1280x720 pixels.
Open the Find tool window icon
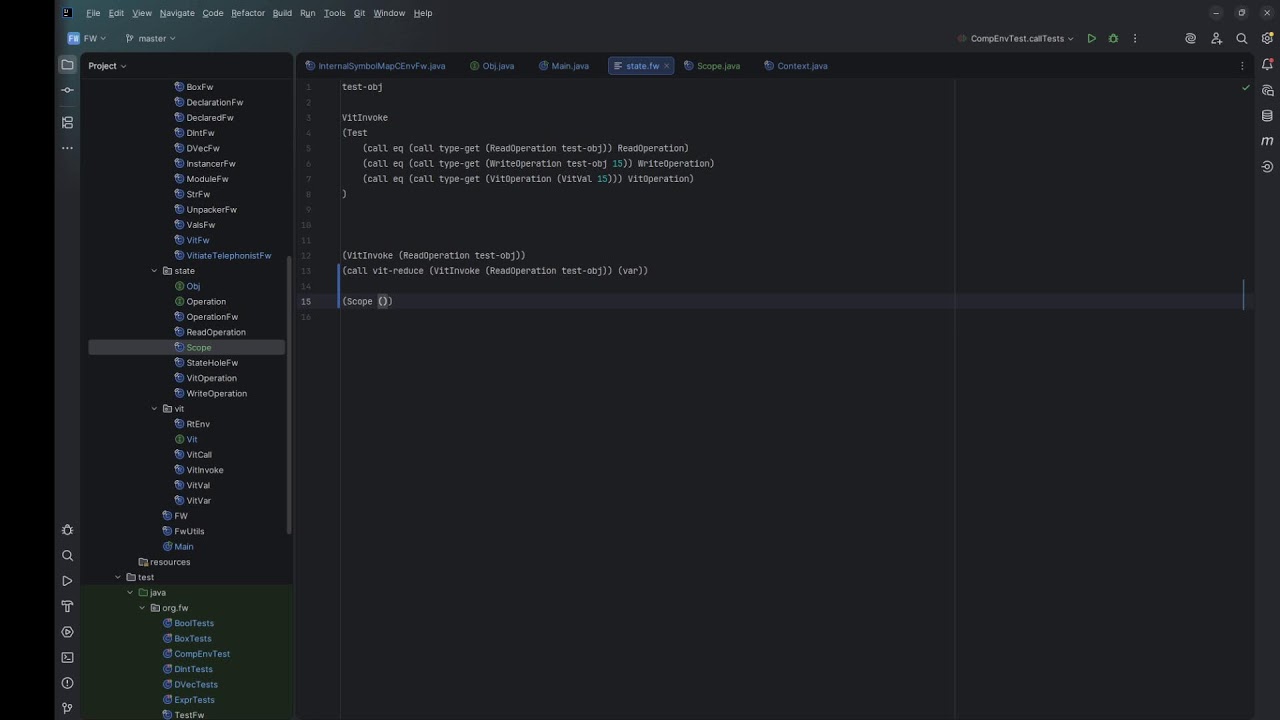67,556
